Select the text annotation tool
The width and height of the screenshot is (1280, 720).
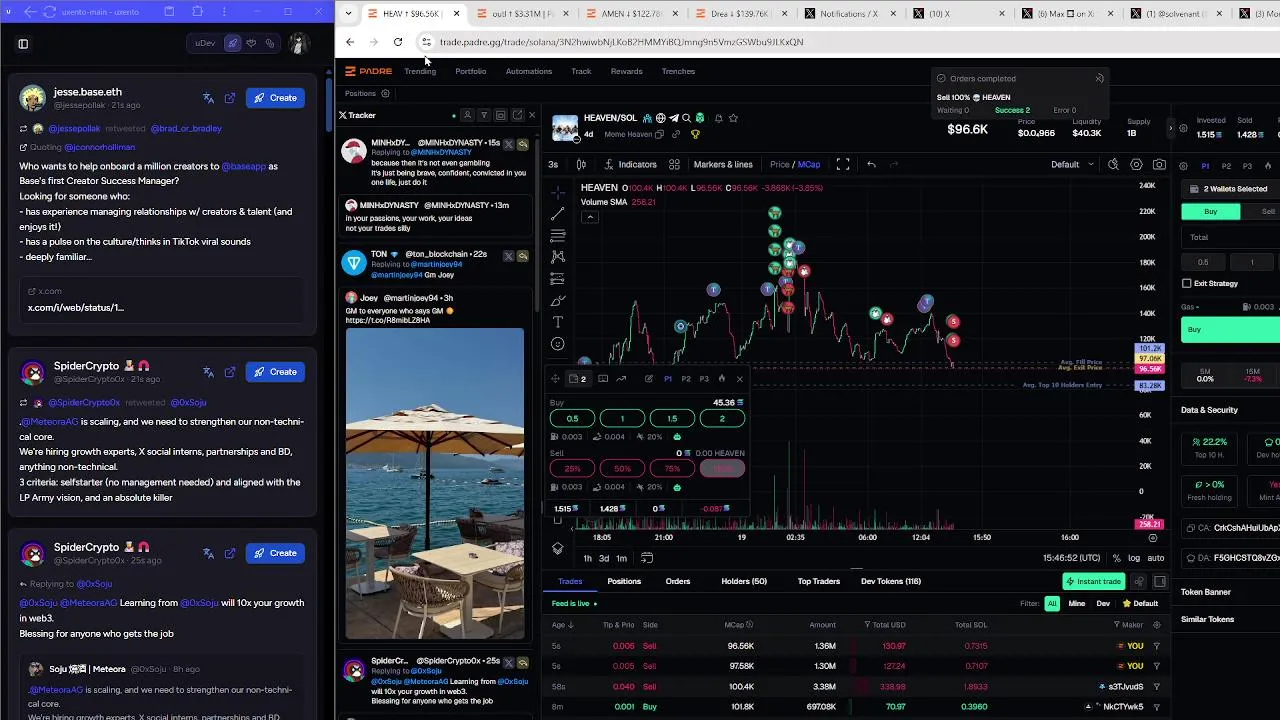click(558, 322)
